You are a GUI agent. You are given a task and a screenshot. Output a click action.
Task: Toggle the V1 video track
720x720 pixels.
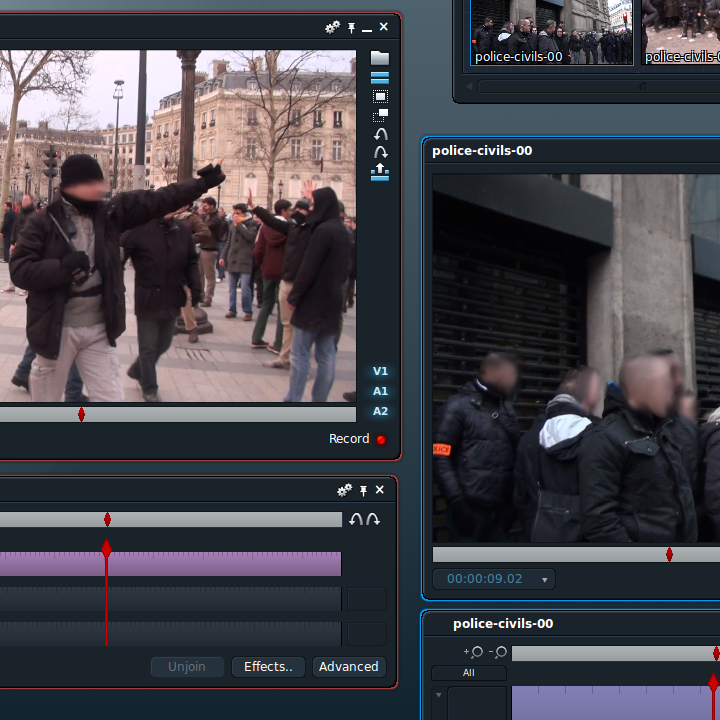click(x=380, y=371)
